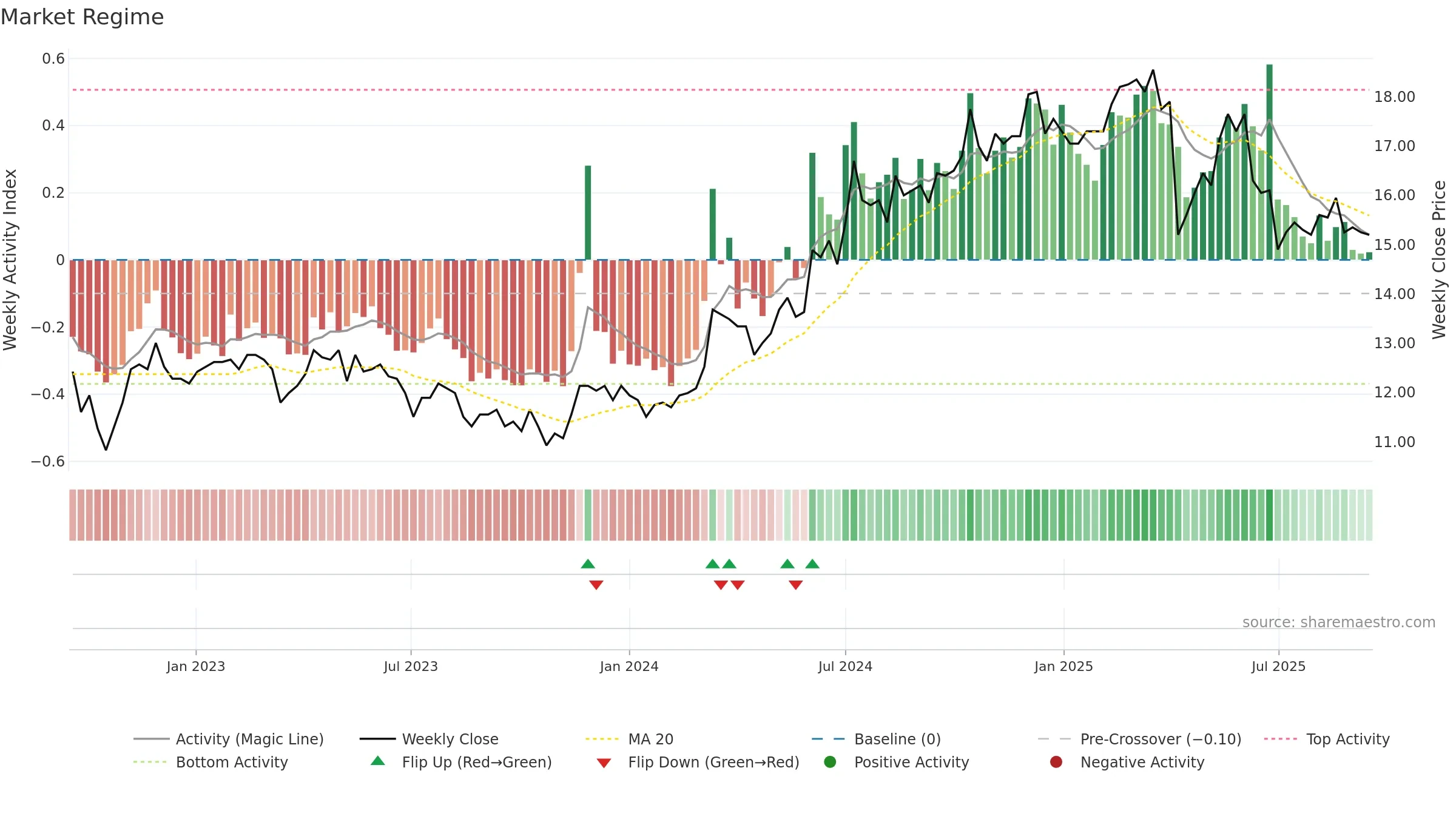
Task: Toggle the Top Activity legend entry
Action: (x=1327, y=739)
